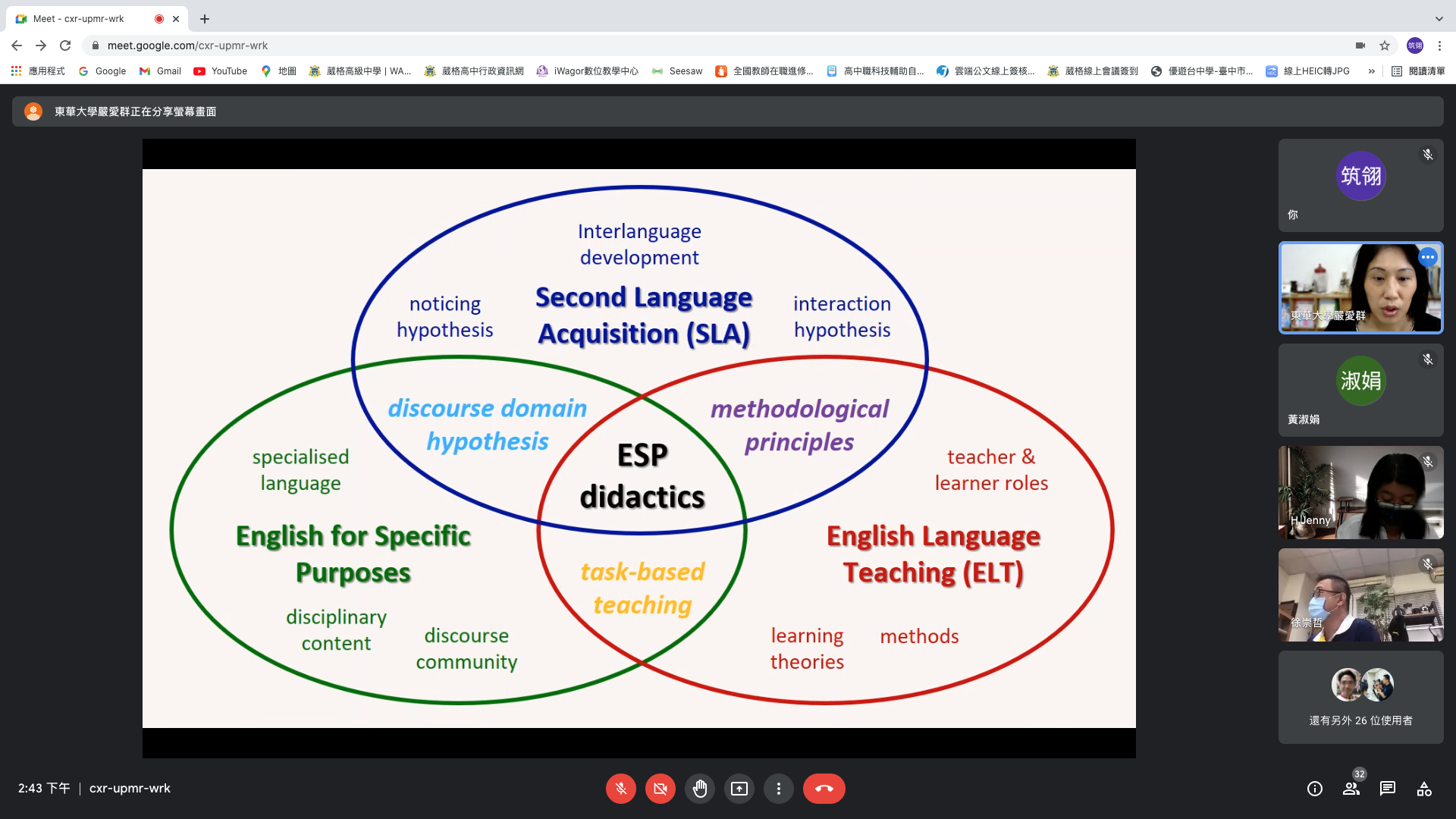The image size is (1456, 819).
Task: Open the chat messages panel
Action: pos(1387,789)
